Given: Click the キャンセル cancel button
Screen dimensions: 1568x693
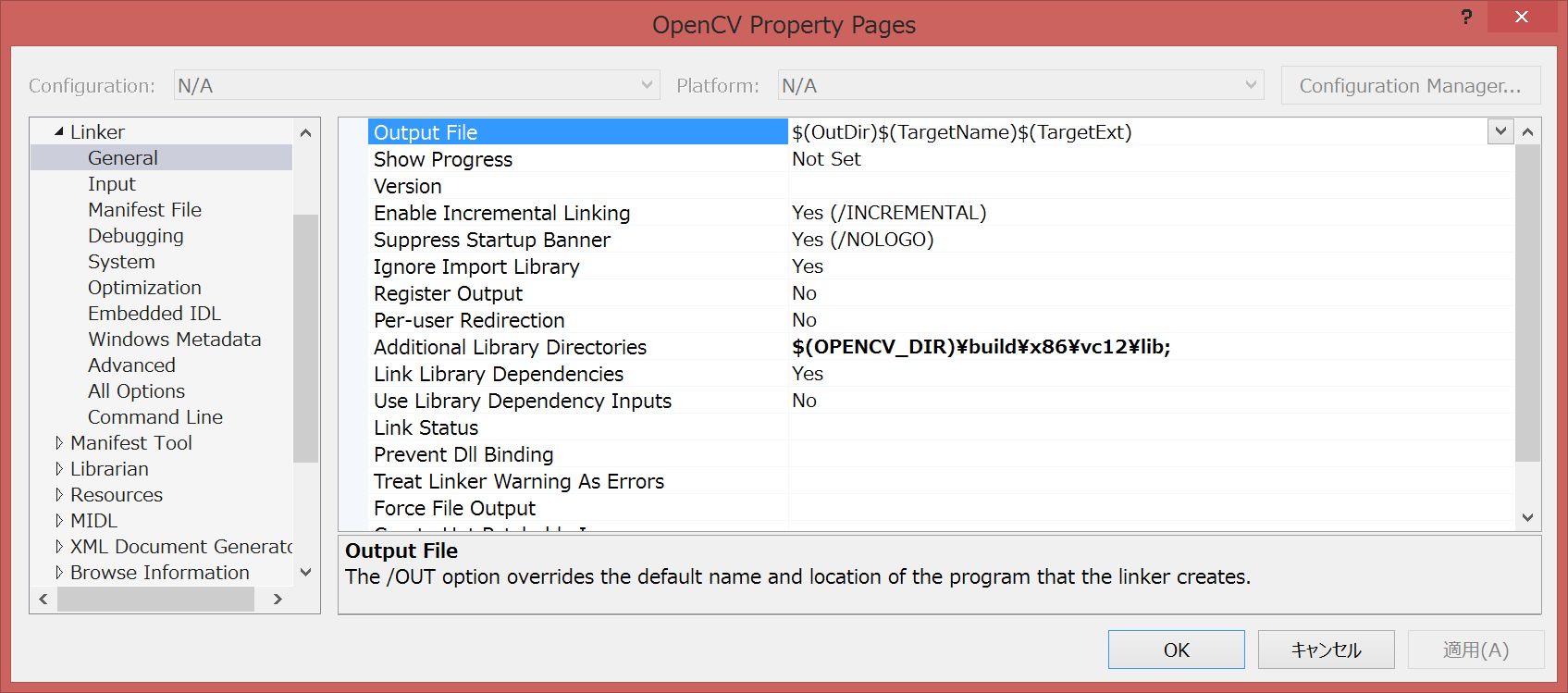Looking at the screenshot, I should [1327, 650].
